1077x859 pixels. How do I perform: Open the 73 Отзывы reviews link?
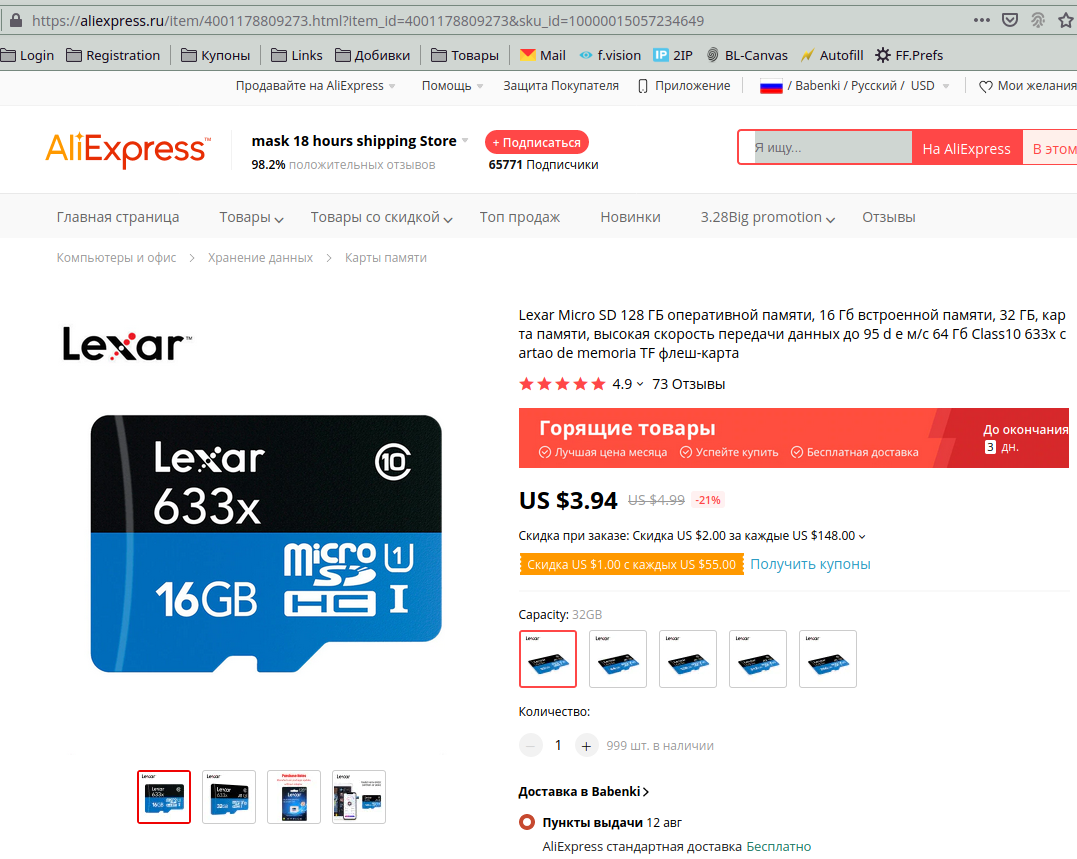click(688, 385)
